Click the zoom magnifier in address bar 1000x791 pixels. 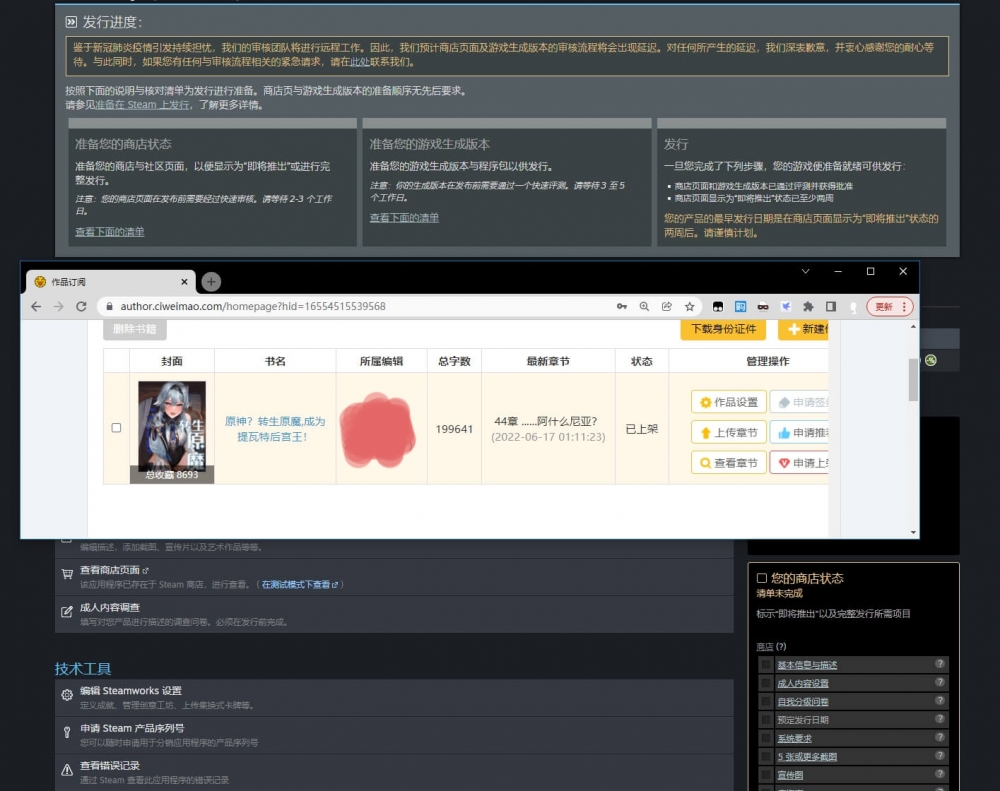click(645, 306)
